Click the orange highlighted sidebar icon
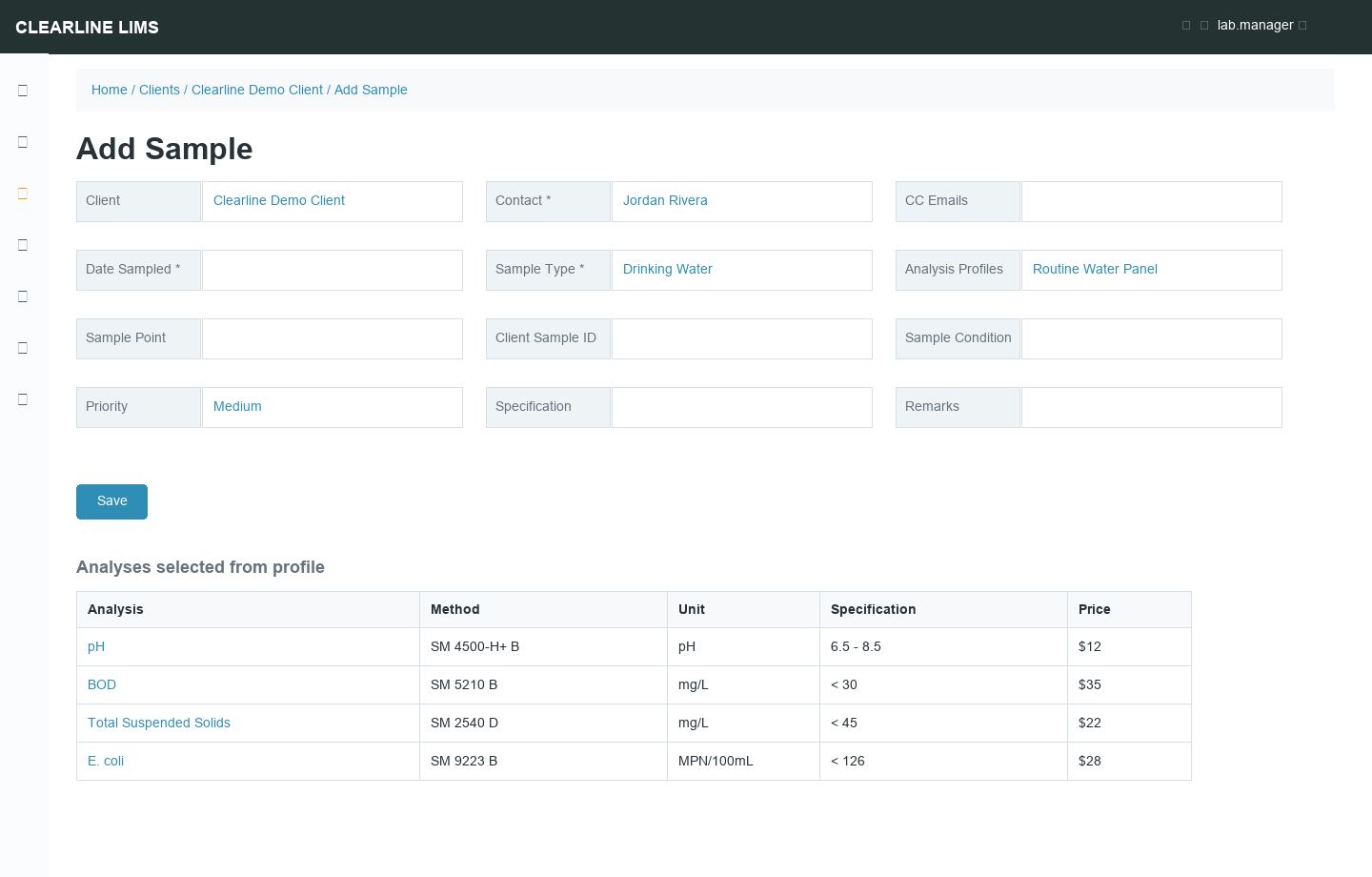The width and height of the screenshot is (1372, 877). point(23,194)
